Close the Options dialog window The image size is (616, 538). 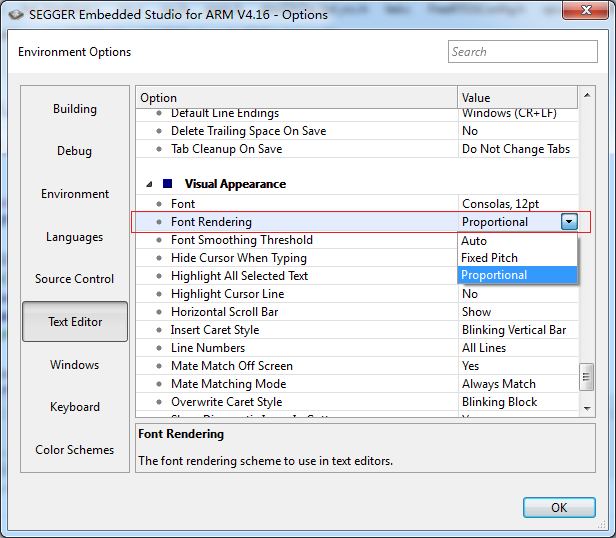(586, 9)
